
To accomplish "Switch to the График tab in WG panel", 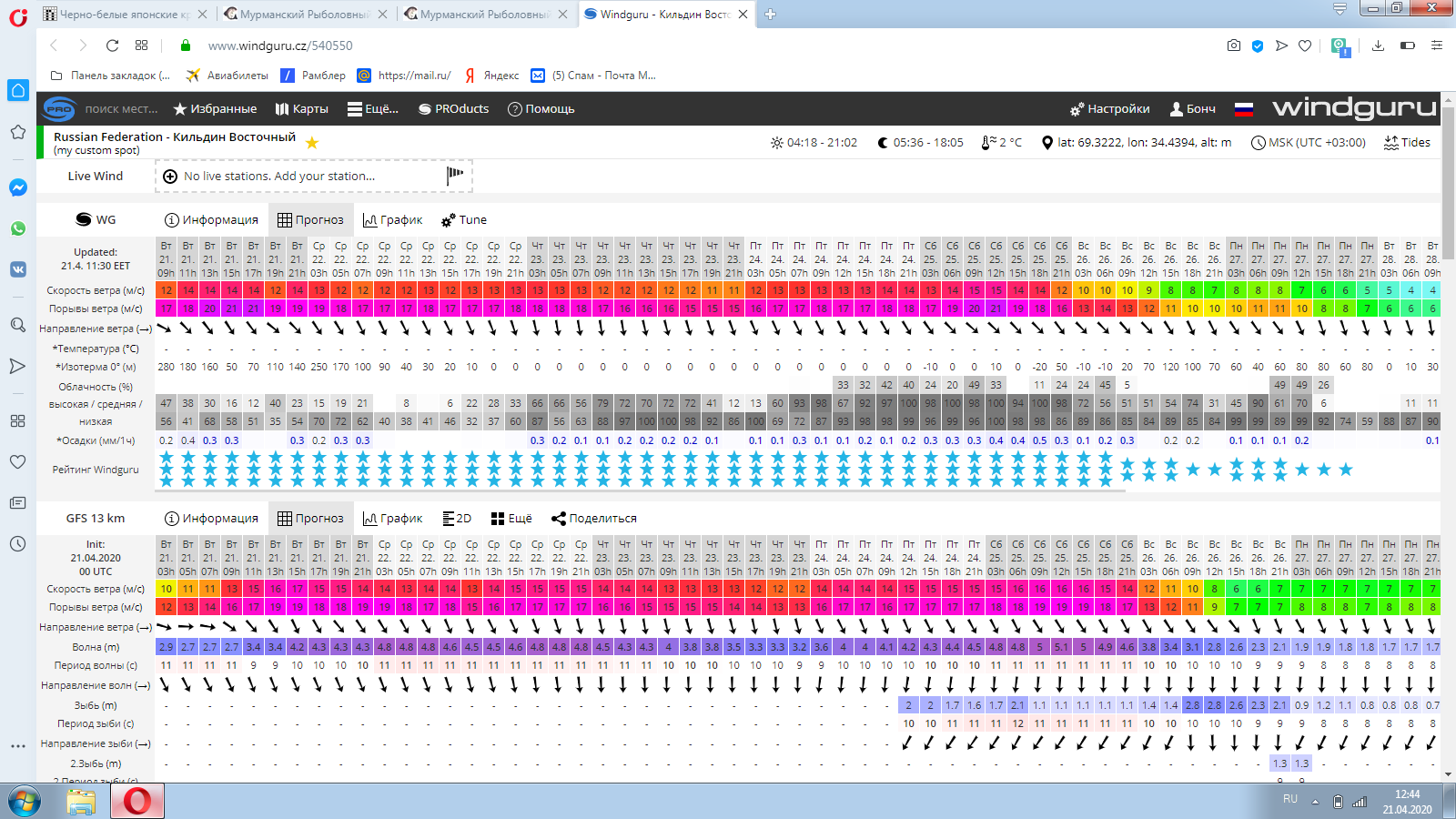I will (392, 220).
